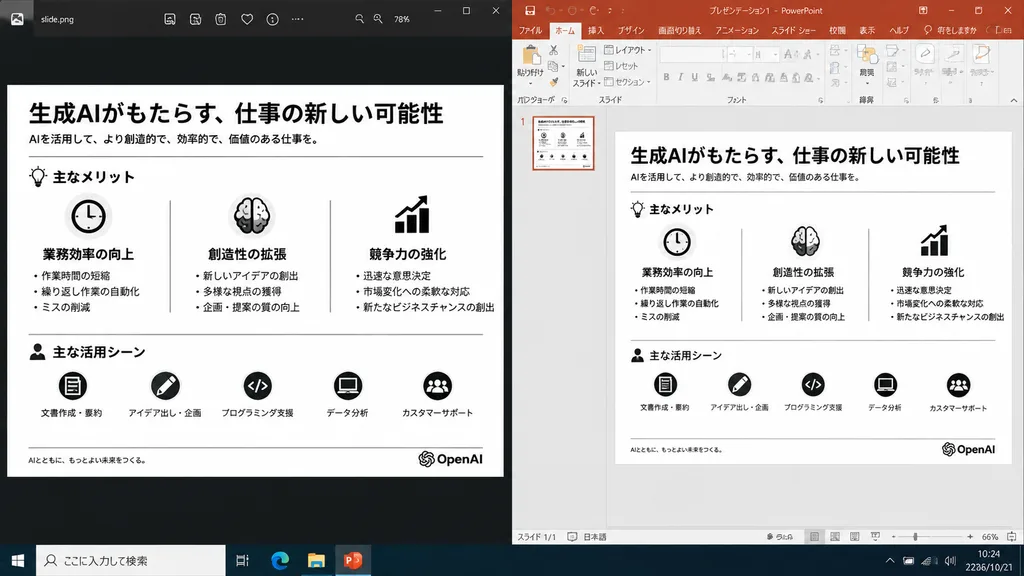Collapse the ribbon with the chevron
The height and width of the screenshot is (576, 1024).
1014,101
